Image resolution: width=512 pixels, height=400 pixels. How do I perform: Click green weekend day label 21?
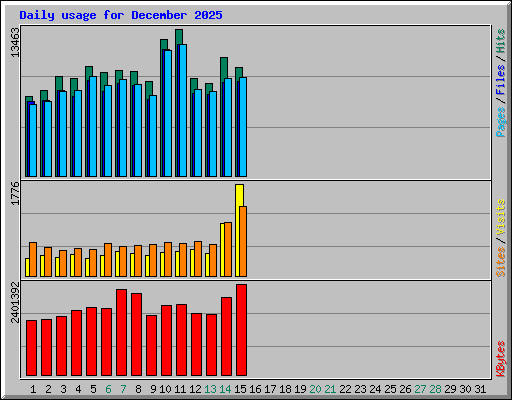[x=330, y=389]
